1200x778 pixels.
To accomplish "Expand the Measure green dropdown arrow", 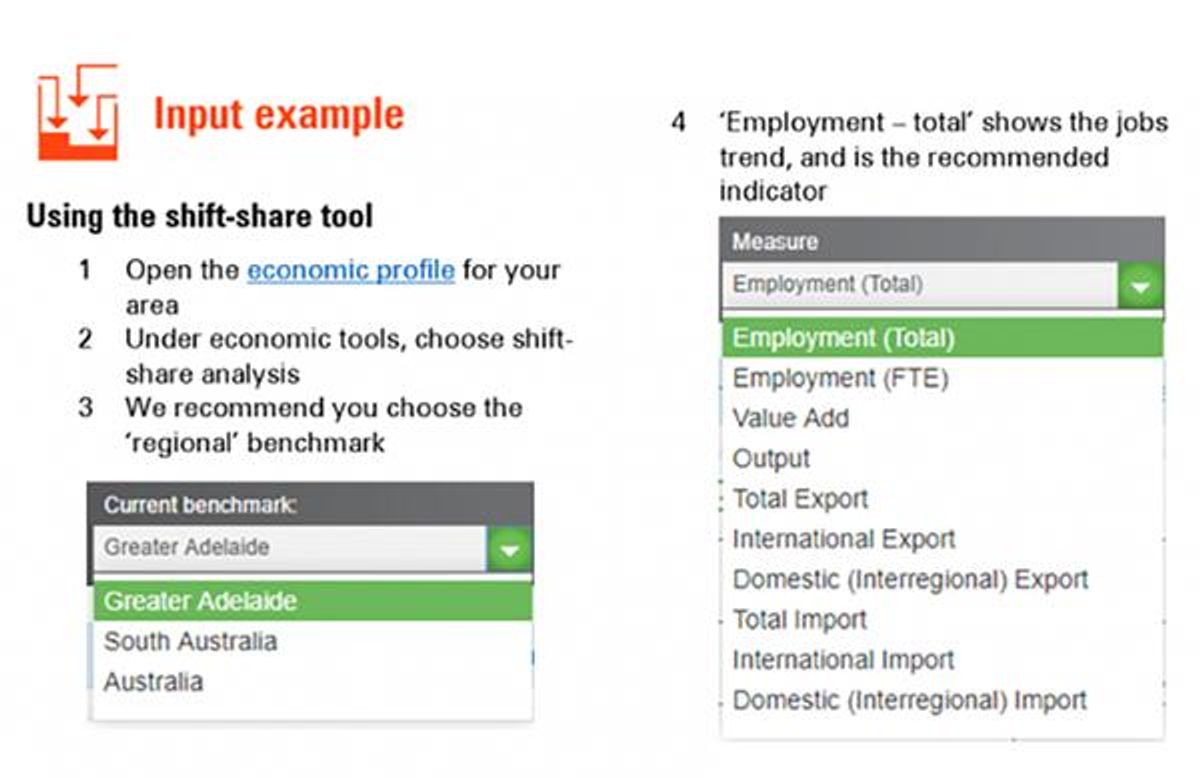I will pos(1142,286).
